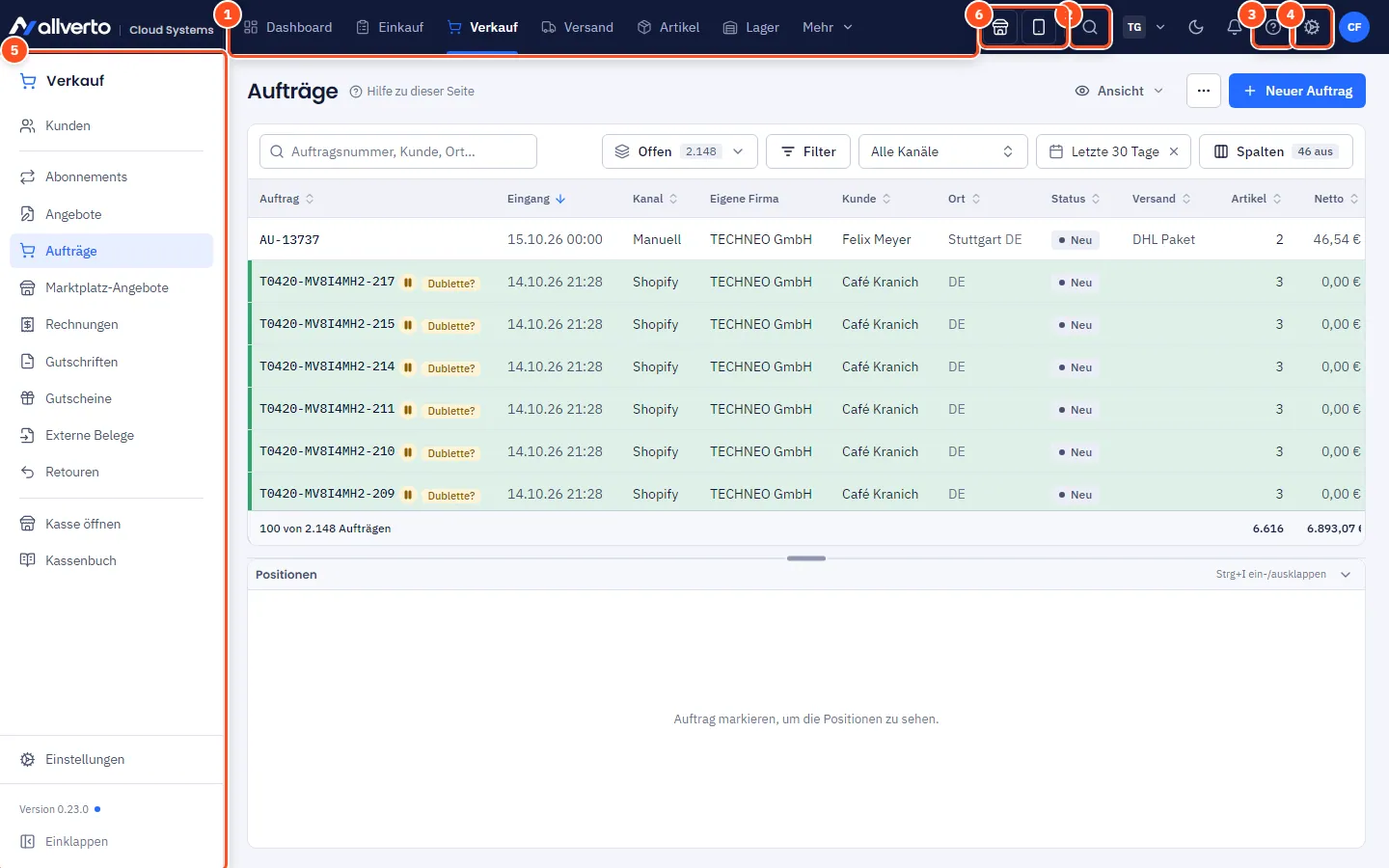Open Gutschriften in the sidebar
The image size is (1389, 868).
click(111, 362)
